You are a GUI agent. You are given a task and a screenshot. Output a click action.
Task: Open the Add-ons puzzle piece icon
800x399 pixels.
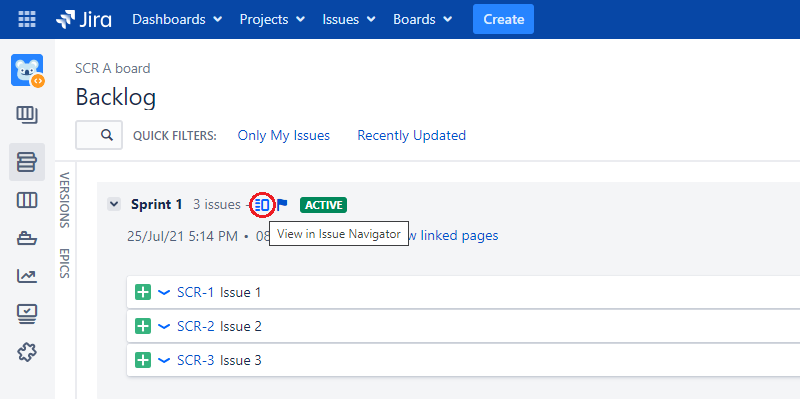tap(27, 352)
